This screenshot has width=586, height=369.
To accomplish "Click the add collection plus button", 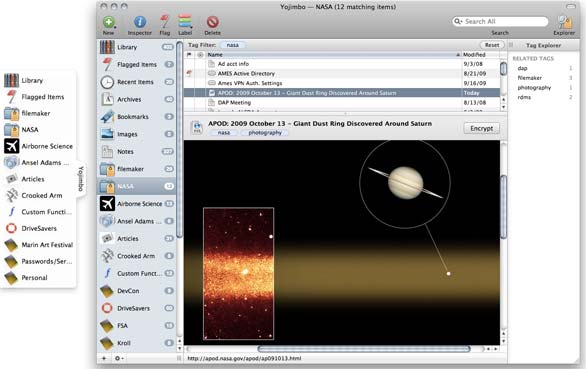I will pyautogui.click(x=104, y=358).
